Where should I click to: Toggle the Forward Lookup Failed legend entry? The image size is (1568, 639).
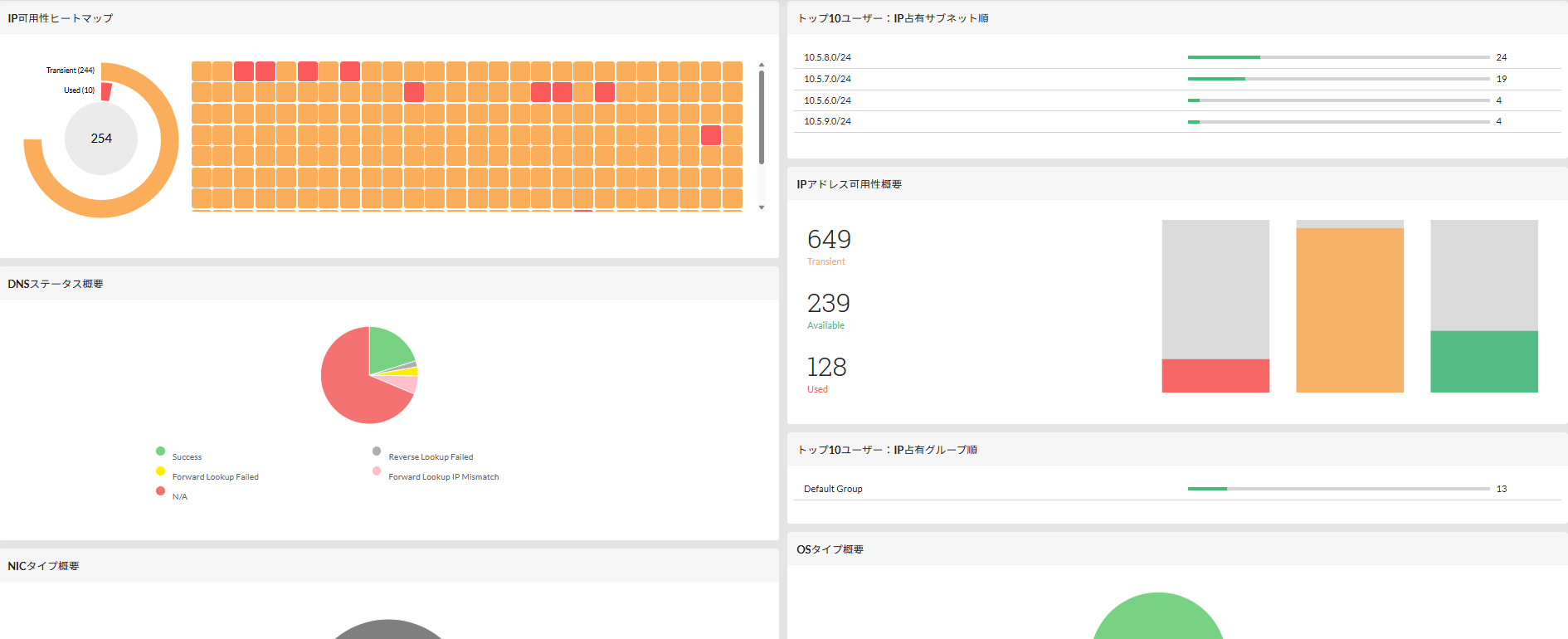point(207,476)
